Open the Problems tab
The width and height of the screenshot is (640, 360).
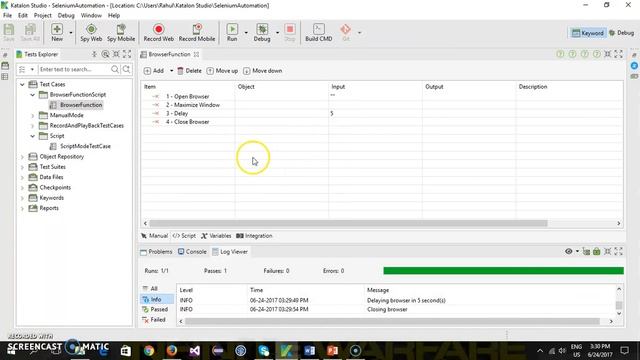point(156,252)
